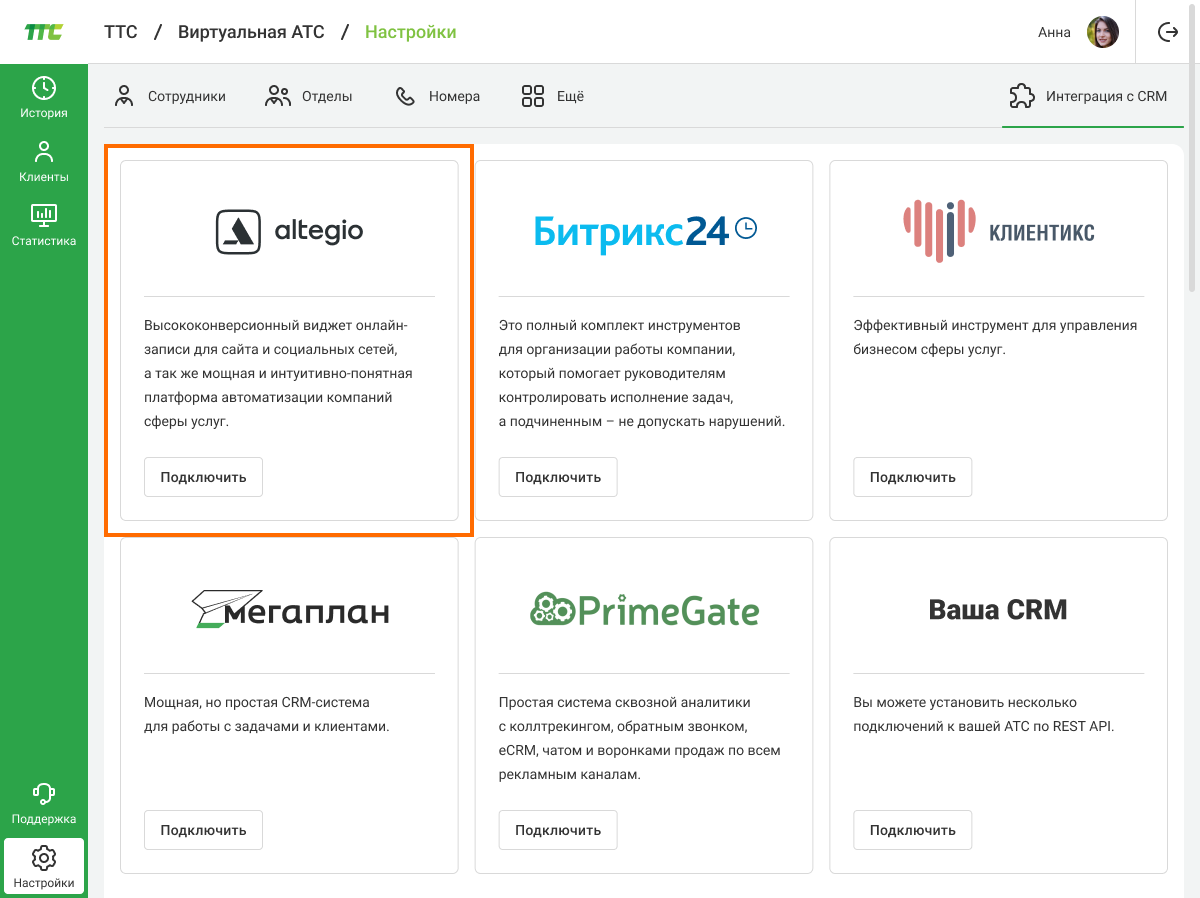Click the logout arrow icon
1200x898 pixels.
click(x=1167, y=32)
